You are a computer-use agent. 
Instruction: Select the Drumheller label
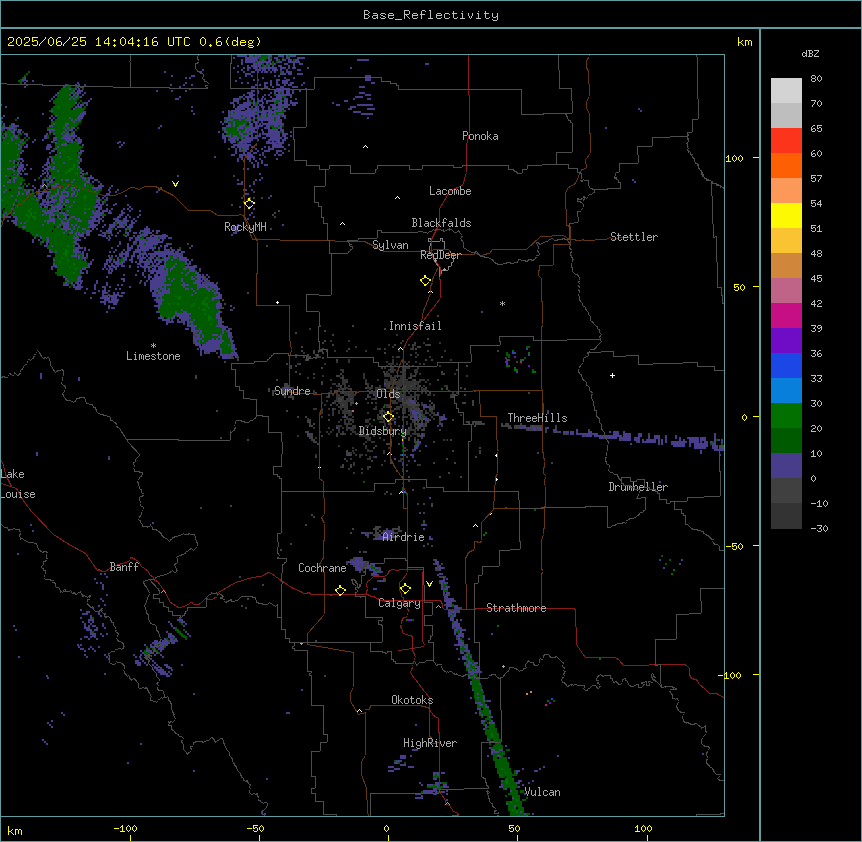(638, 487)
